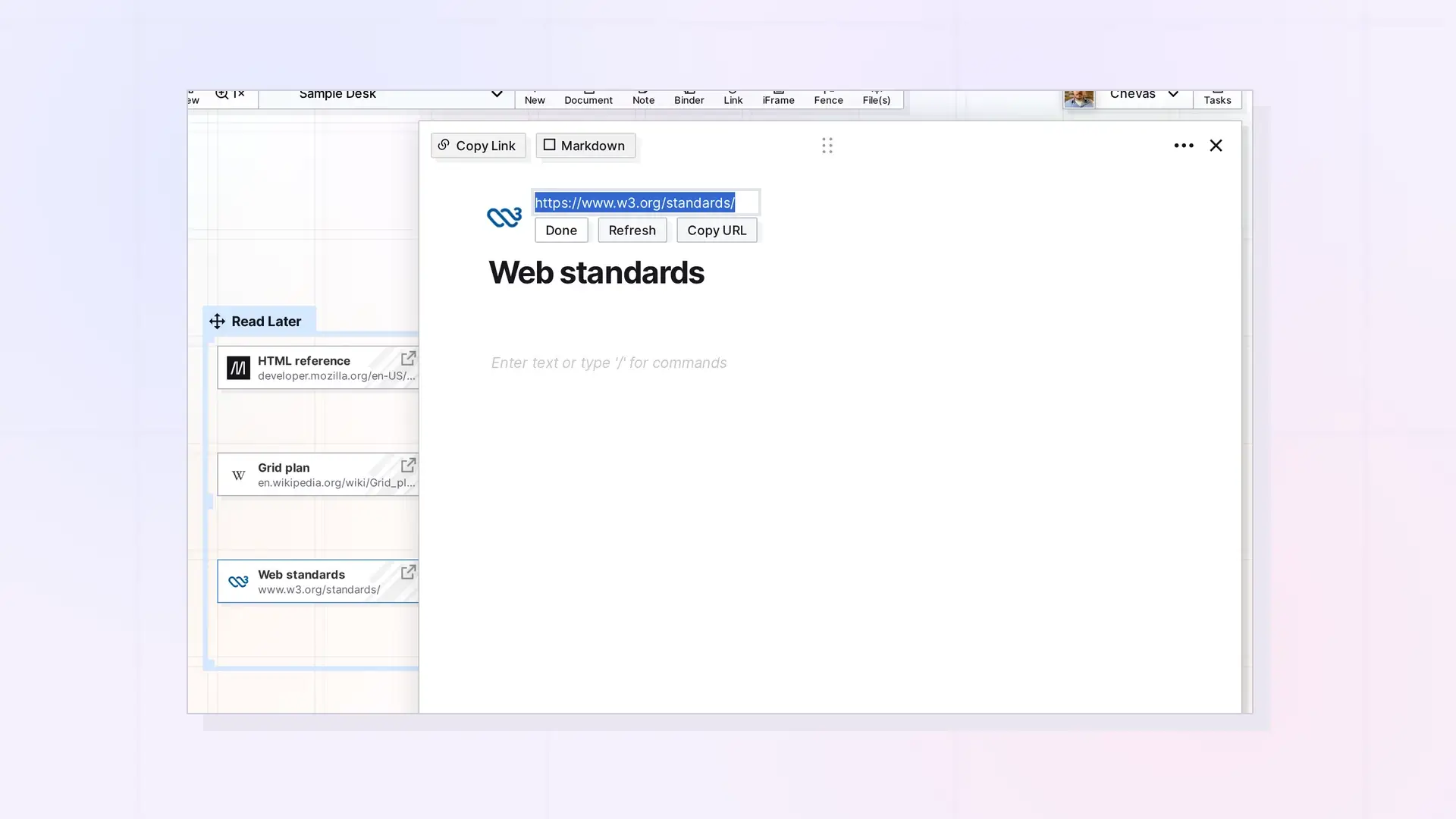Expand the Chevas user menu
Image resolution: width=1456 pixels, height=819 pixels.
[1172, 95]
